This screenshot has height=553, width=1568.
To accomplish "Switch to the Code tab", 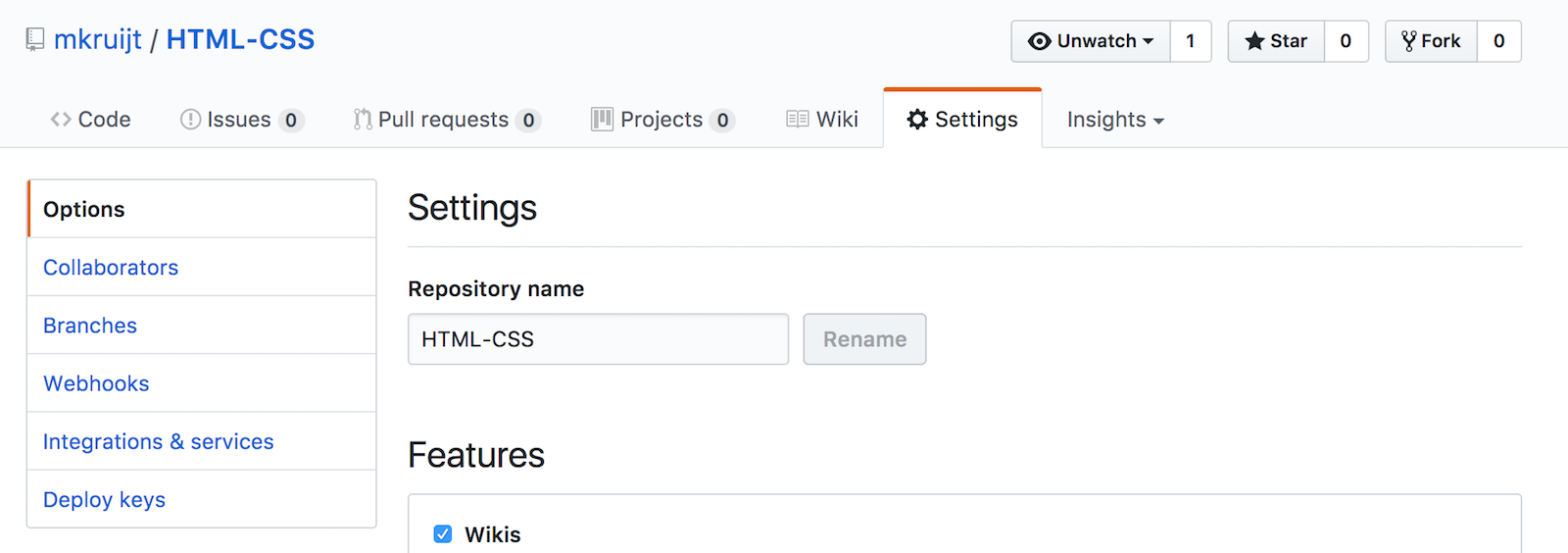I will pos(90,120).
